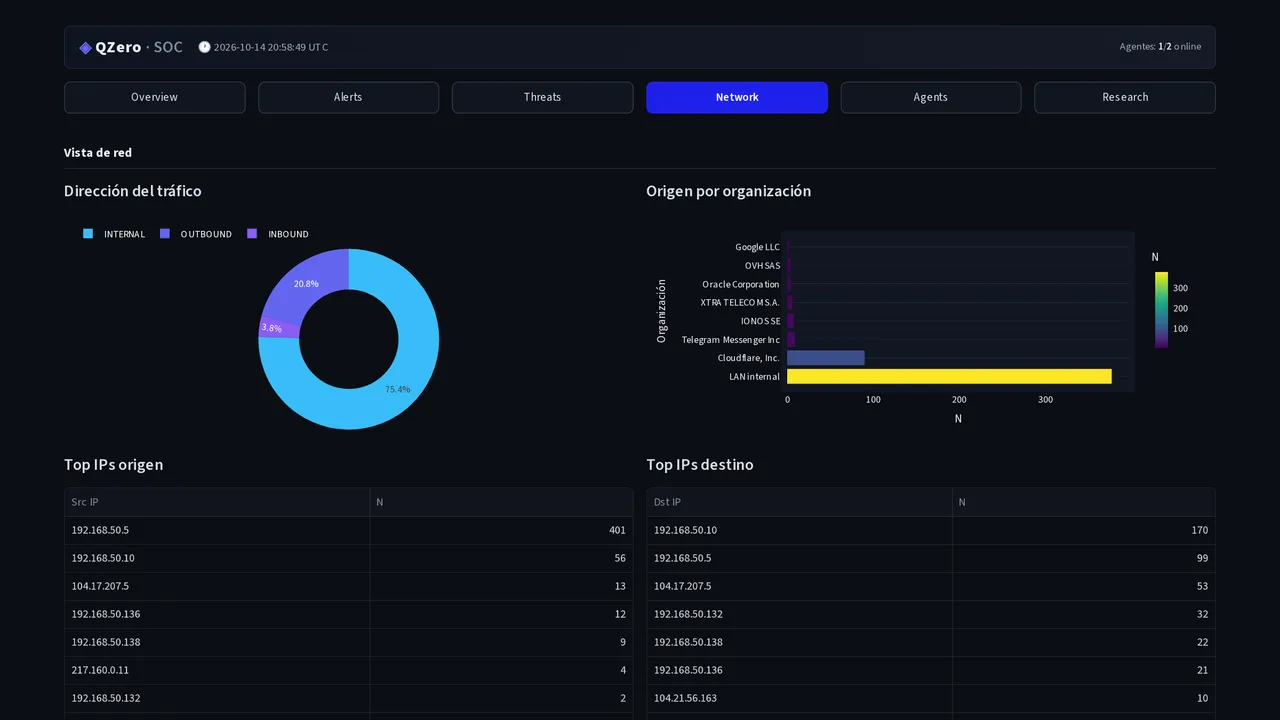Click the Telegram Messenger Inc axis label
This screenshot has width=1280, height=720.
pos(731,340)
